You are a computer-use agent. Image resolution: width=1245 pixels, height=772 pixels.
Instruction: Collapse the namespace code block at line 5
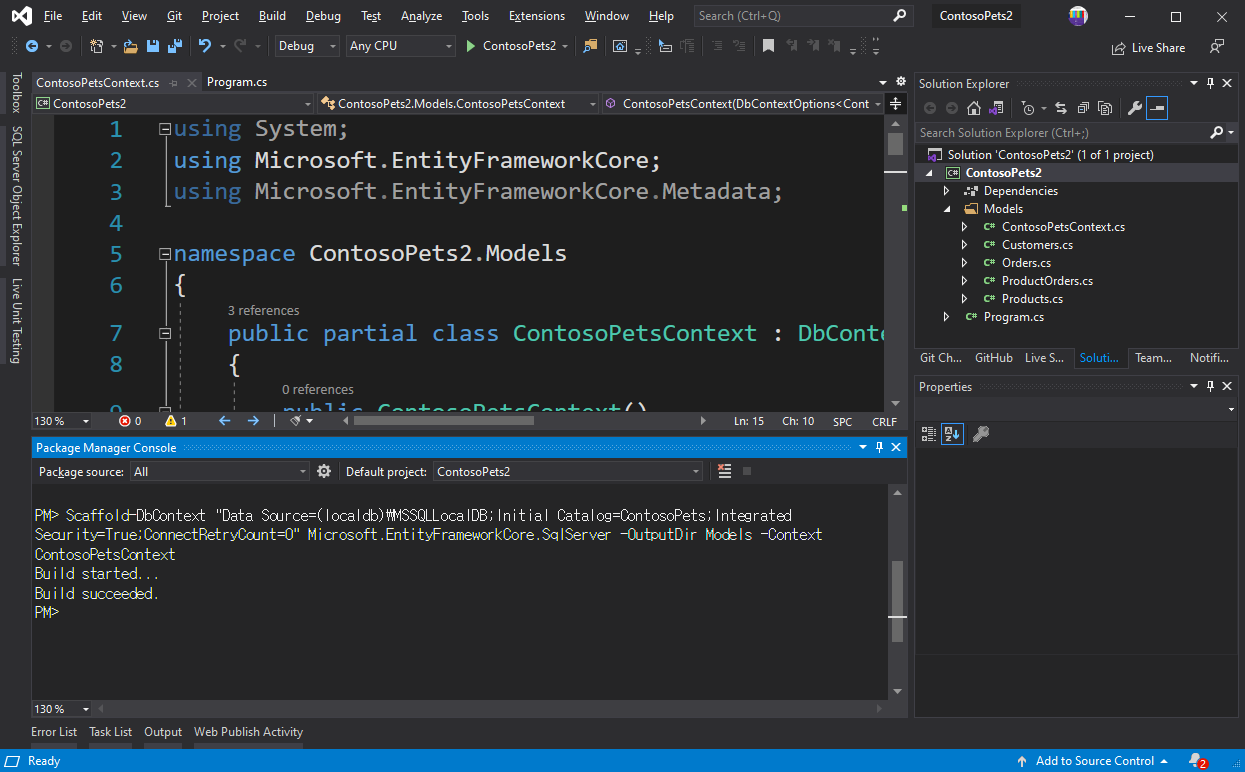click(165, 254)
